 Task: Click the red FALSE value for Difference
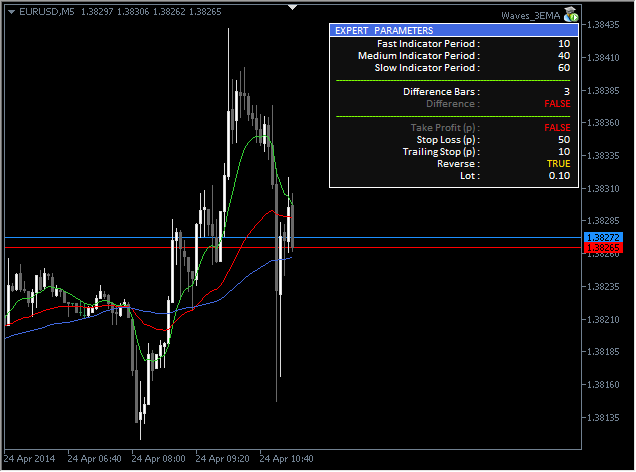click(x=557, y=104)
